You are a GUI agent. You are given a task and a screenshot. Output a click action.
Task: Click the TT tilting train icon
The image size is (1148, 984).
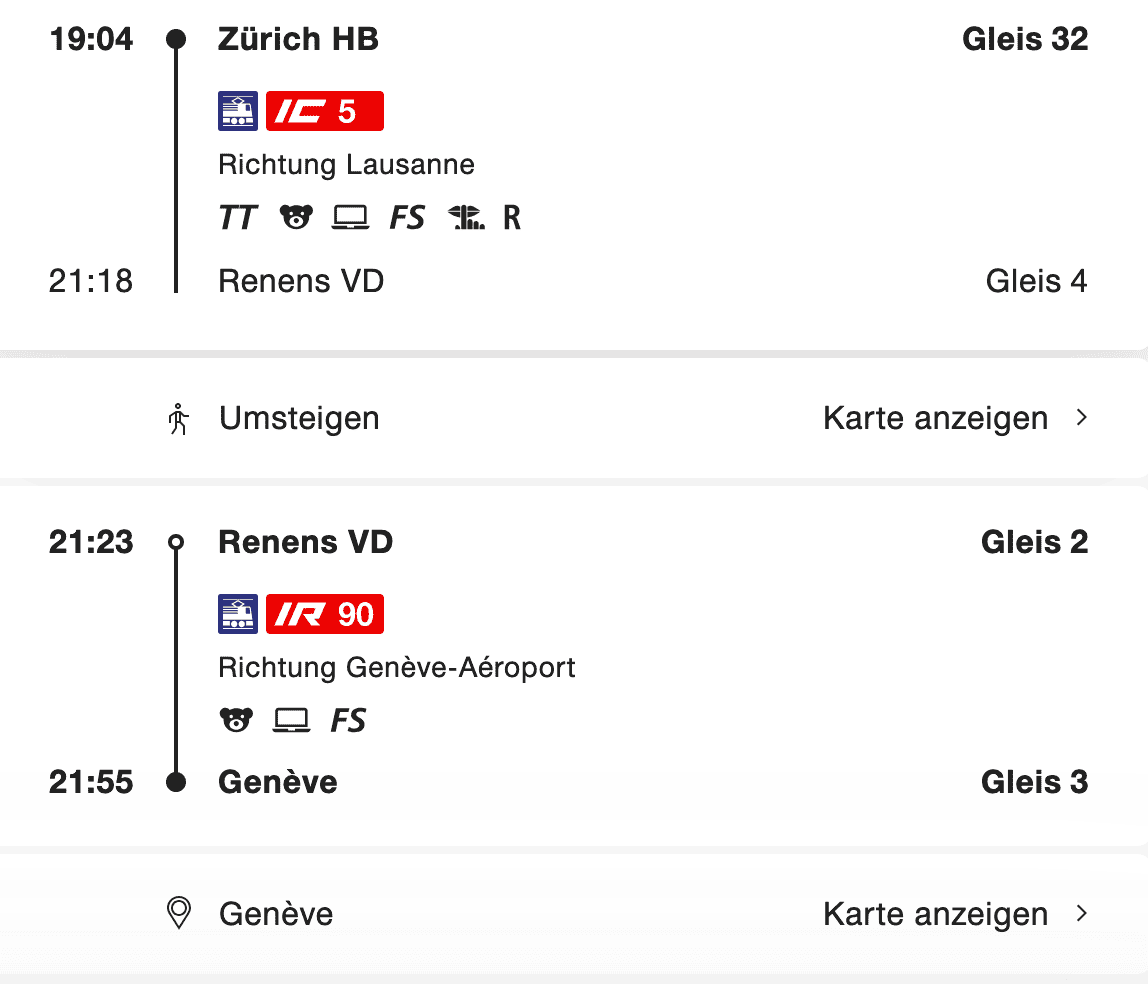[x=238, y=218]
